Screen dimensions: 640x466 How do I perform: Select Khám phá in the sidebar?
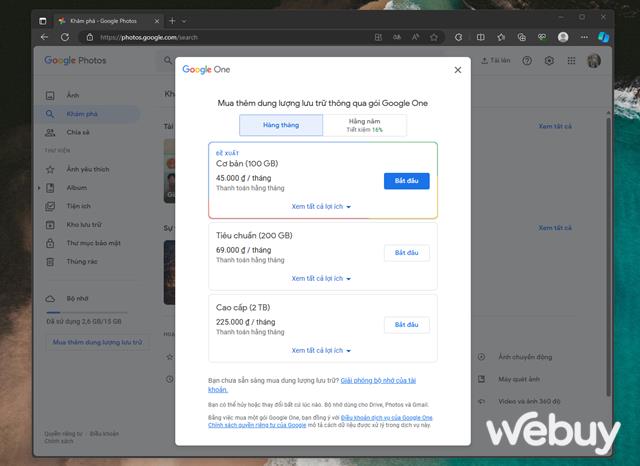pos(88,114)
